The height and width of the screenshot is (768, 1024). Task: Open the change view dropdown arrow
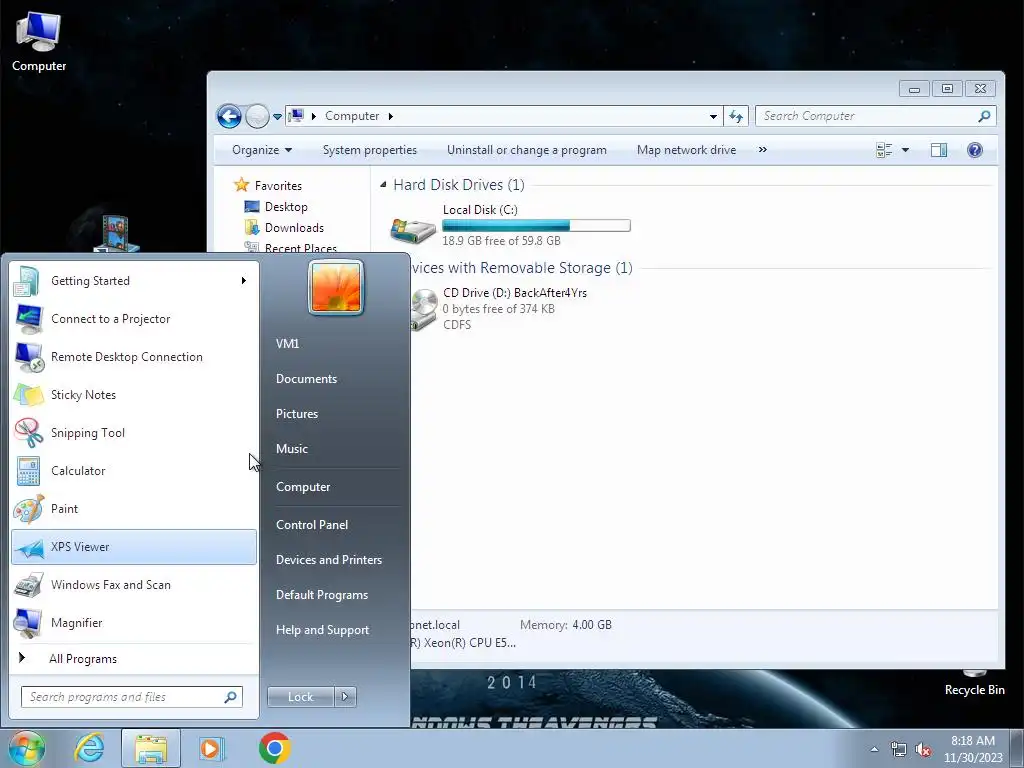tap(905, 150)
